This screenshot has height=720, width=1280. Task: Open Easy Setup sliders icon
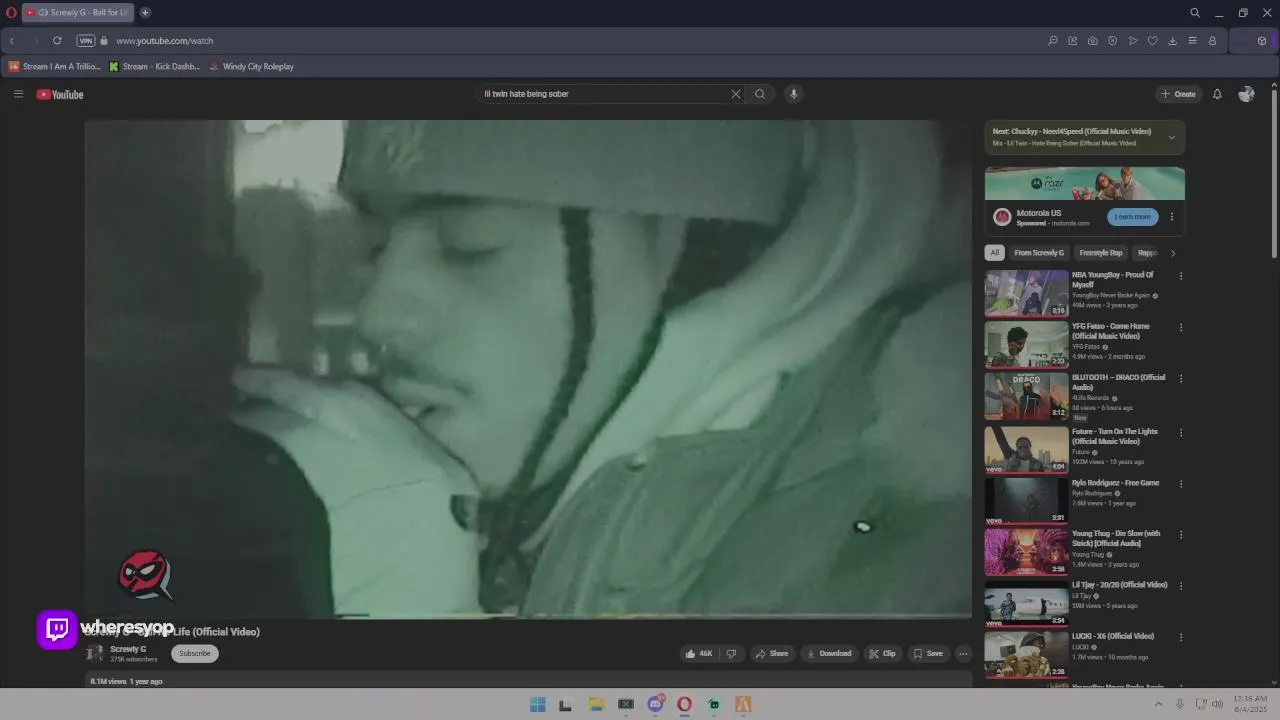coord(1192,41)
